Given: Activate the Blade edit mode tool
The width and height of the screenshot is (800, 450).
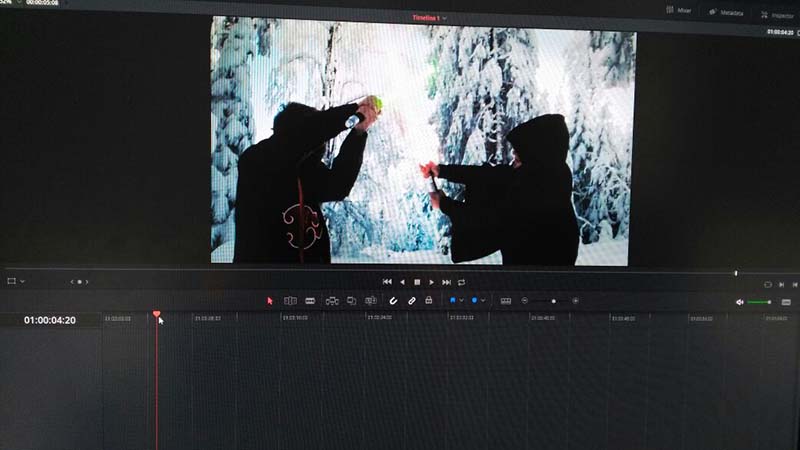Looking at the screenshot, I should [310, 301].
